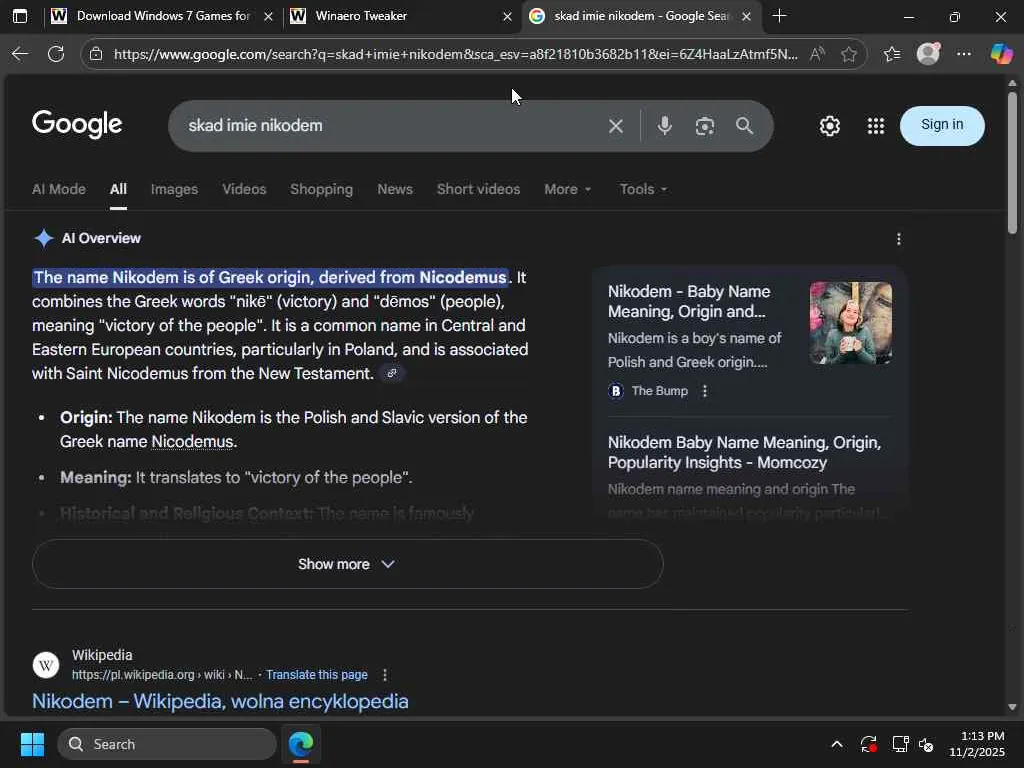Open a new browser tab with plus
The width and height of the screenshot is (1024, 768).
pos(779,16)
